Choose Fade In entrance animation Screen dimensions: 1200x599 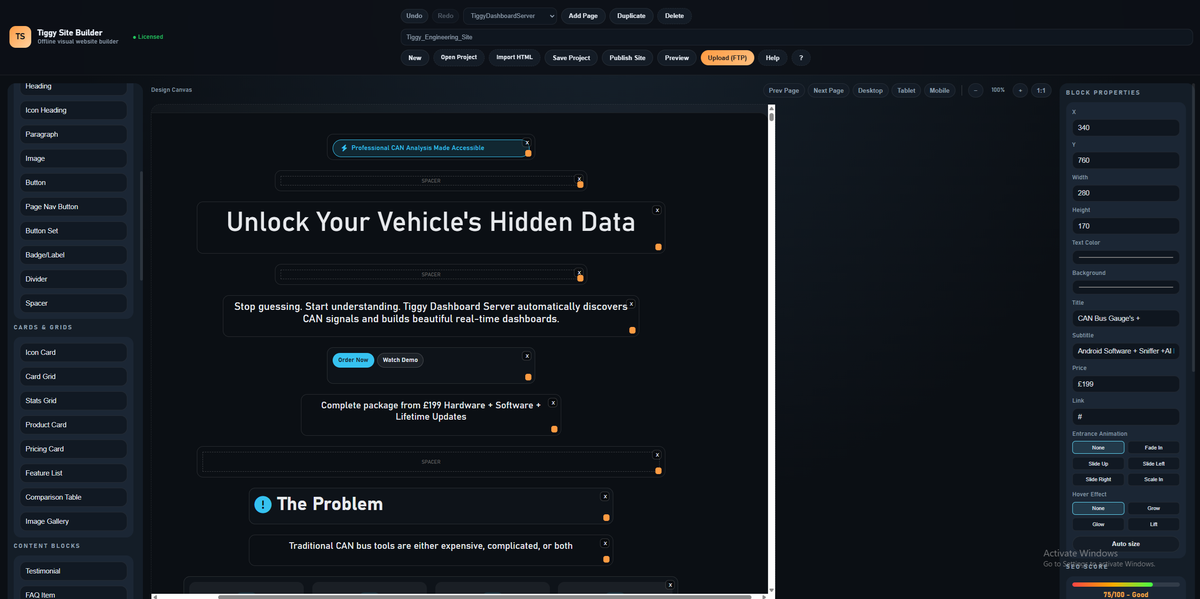tap(1153, 448)
